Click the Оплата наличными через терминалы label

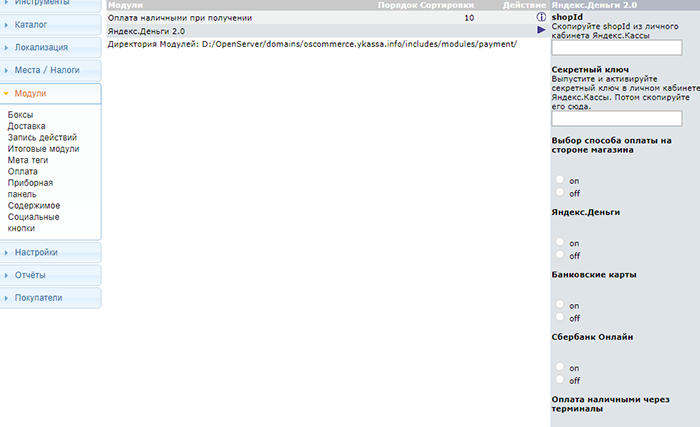[610, 404]
